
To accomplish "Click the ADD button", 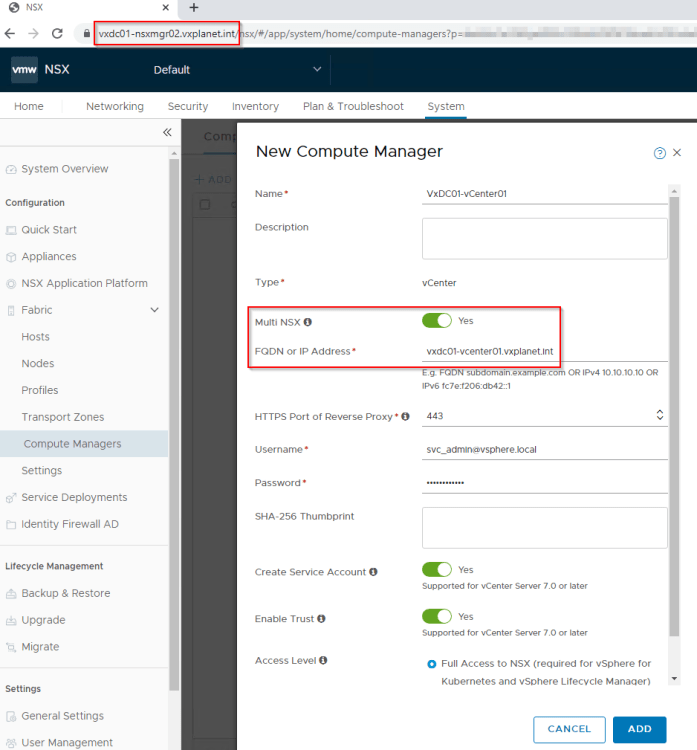I will 640,729.
